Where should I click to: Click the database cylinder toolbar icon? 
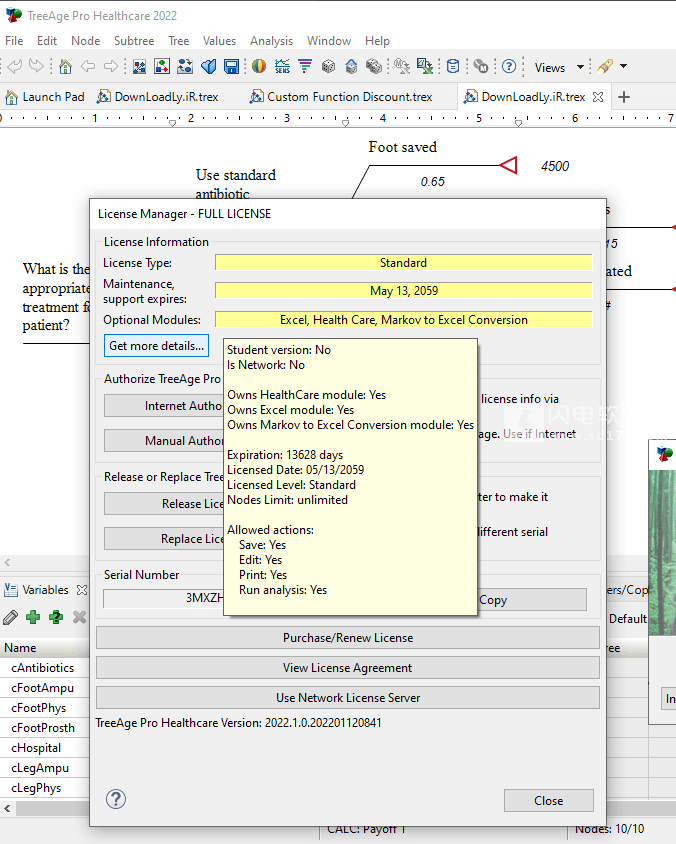coord(453,67)
